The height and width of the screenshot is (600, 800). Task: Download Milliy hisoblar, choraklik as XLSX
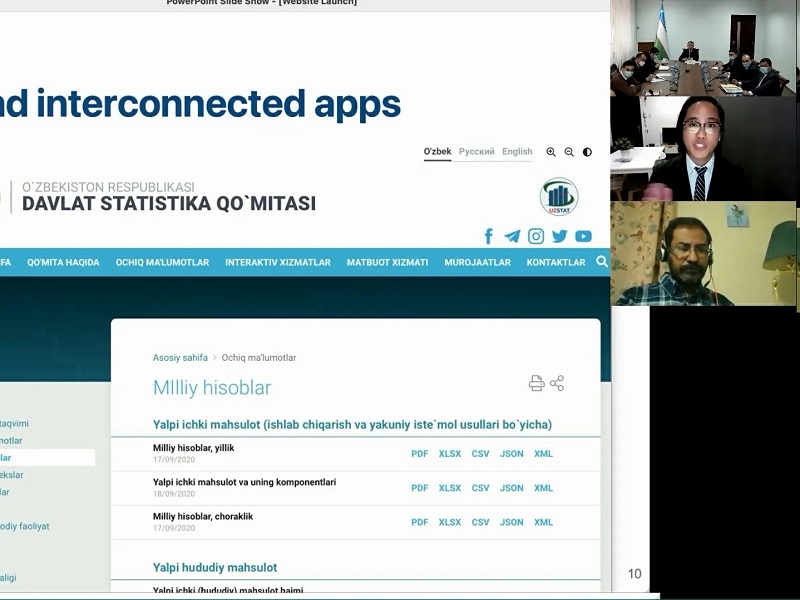[x=450, y=522]
